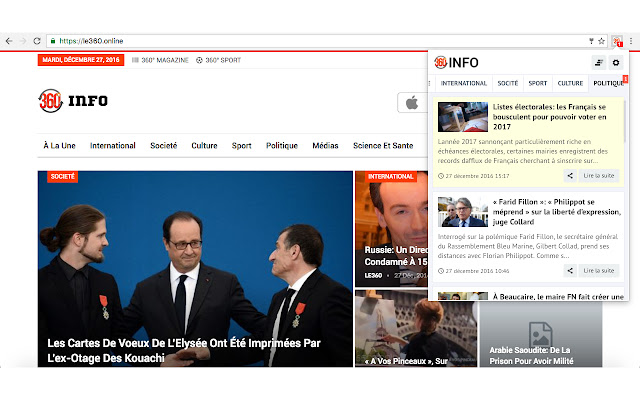
Task: Switch to the Culture tab in popup
Action: click(x=570, y=83)
